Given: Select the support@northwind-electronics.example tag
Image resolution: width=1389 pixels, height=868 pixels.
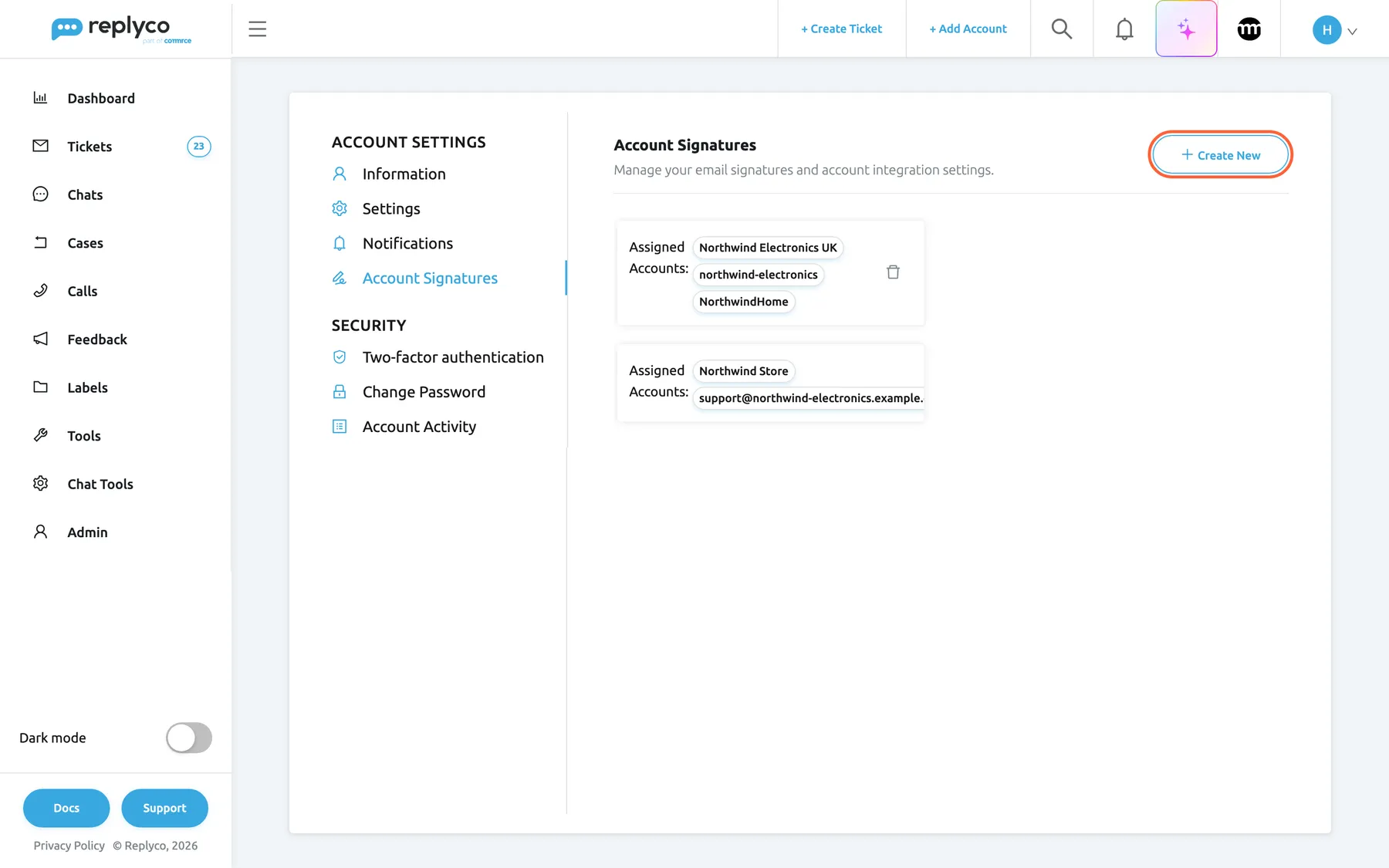Looking at the screenshot, I should pyautogui.click(x=809, y=398).
